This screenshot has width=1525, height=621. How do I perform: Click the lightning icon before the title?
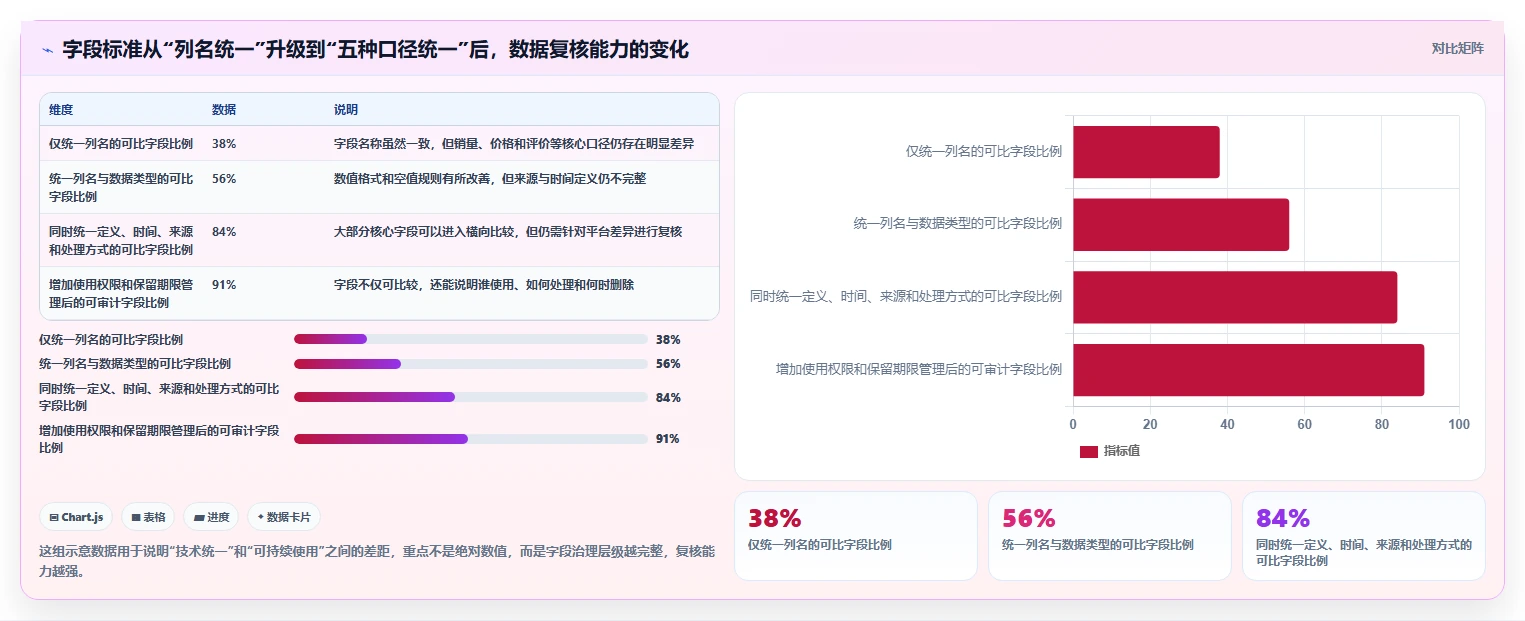(47, 50)
